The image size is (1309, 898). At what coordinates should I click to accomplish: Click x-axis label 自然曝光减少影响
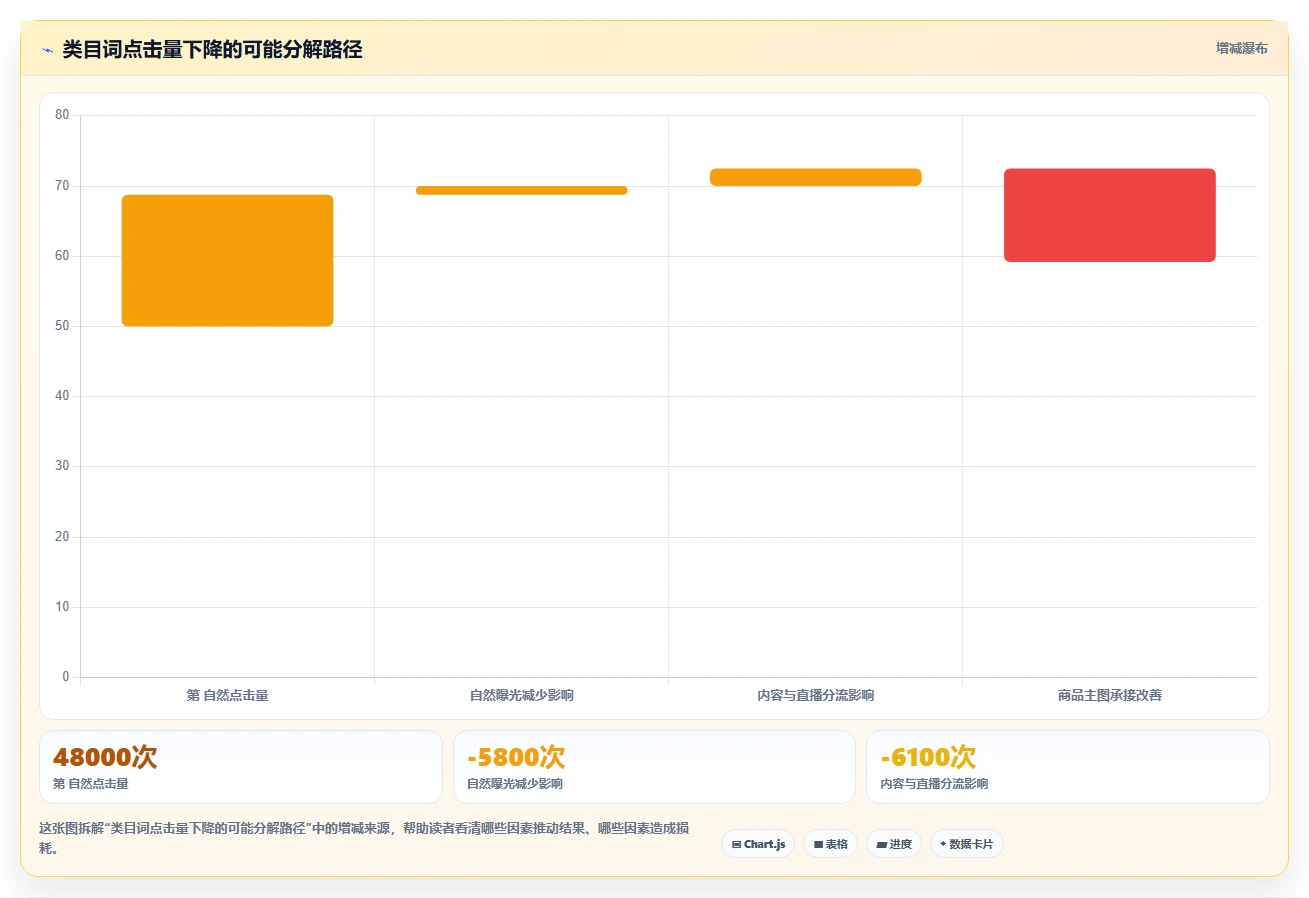click(x=521, y=695)
